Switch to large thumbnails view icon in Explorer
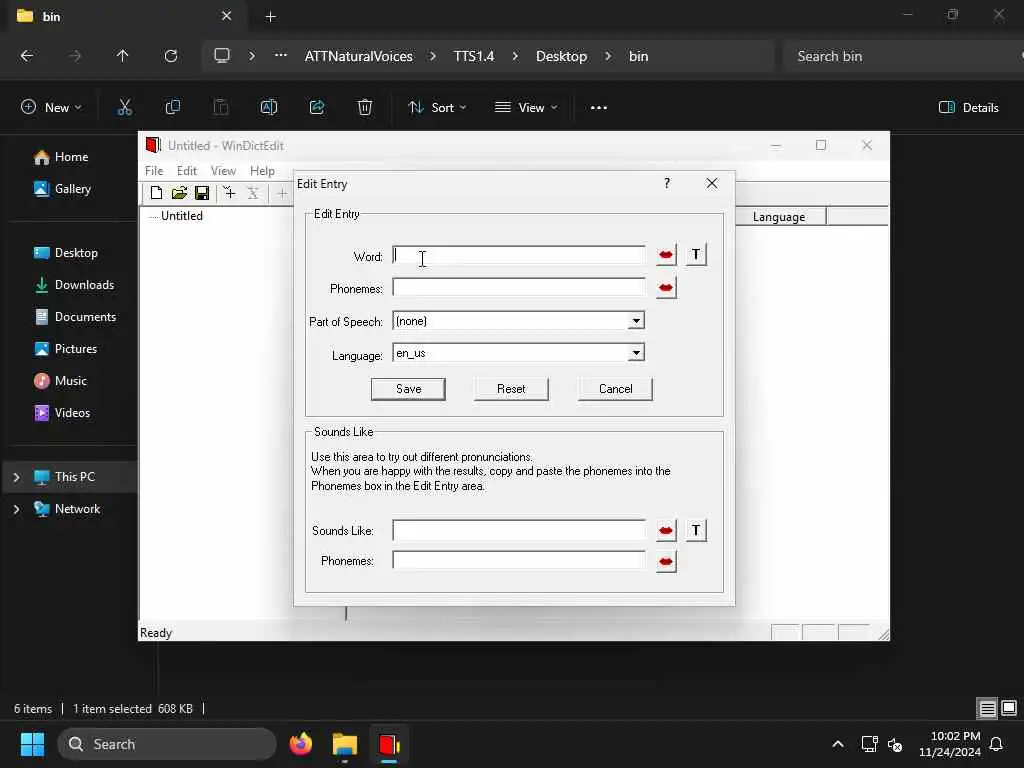Screen dimensions: 1024x768 [x=1009, y=708]
